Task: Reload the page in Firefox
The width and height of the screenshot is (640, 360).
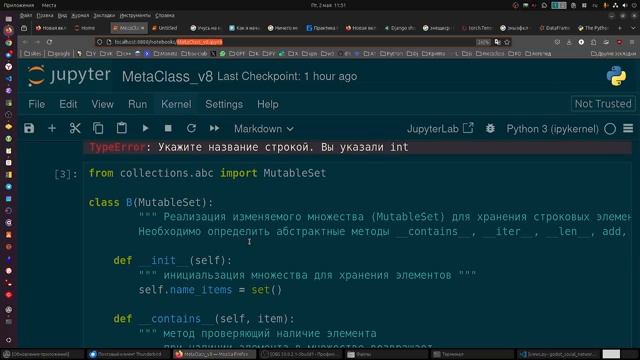Action: point(49,42)
